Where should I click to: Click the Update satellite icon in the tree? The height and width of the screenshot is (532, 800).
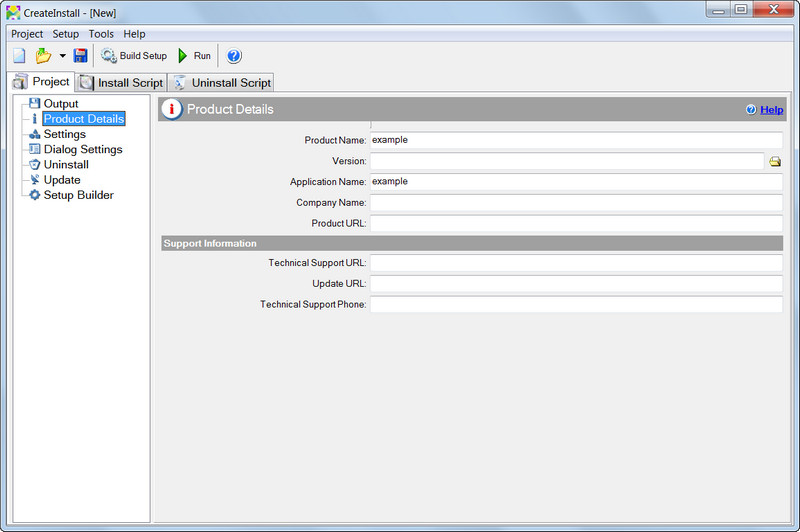tap(34, 180)
